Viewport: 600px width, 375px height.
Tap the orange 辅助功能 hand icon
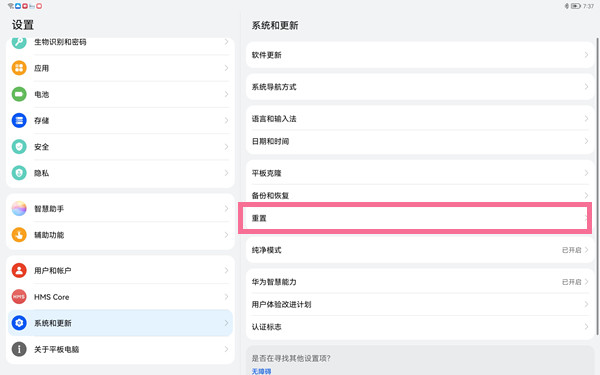19,235
